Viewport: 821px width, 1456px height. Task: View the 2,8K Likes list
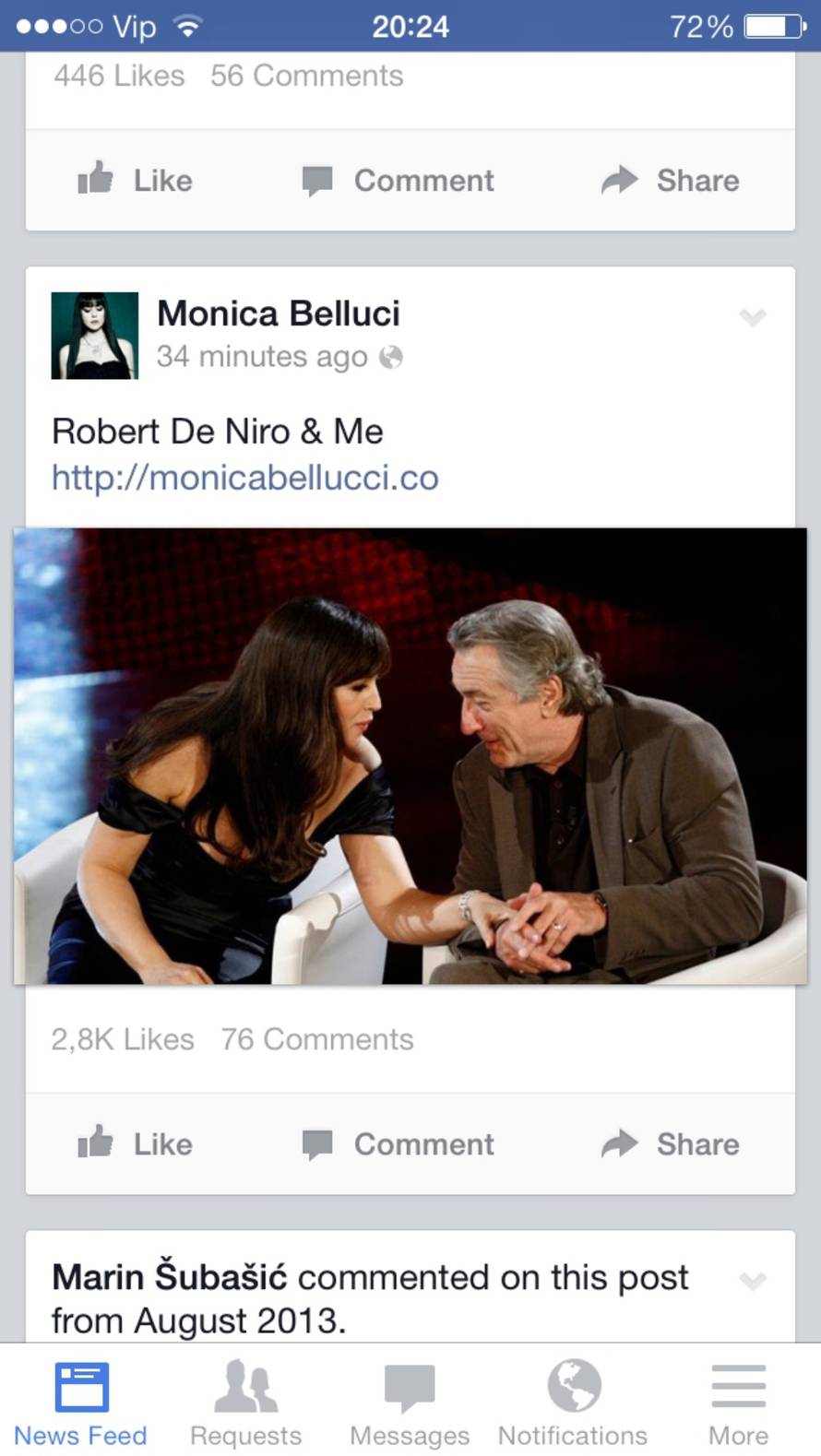coord(123,1039)
